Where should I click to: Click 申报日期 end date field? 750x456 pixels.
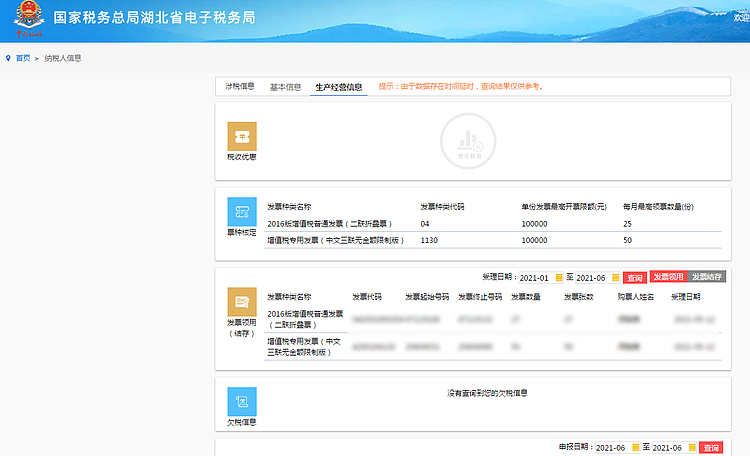(x=674, y=447)
